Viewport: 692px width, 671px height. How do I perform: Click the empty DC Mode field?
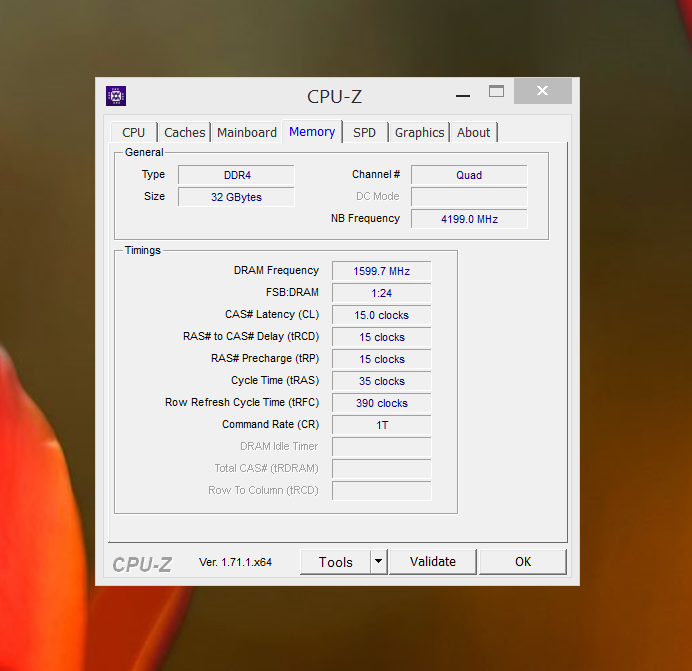(x=469, y=197)
